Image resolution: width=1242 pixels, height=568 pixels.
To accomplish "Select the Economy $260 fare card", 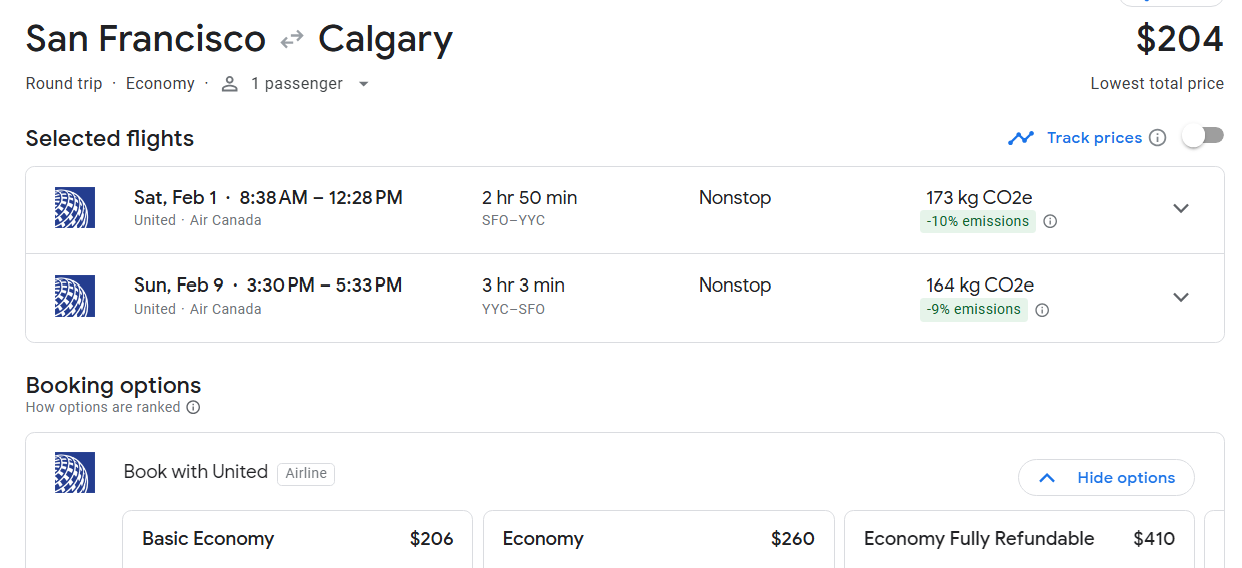I will point(659,539).
